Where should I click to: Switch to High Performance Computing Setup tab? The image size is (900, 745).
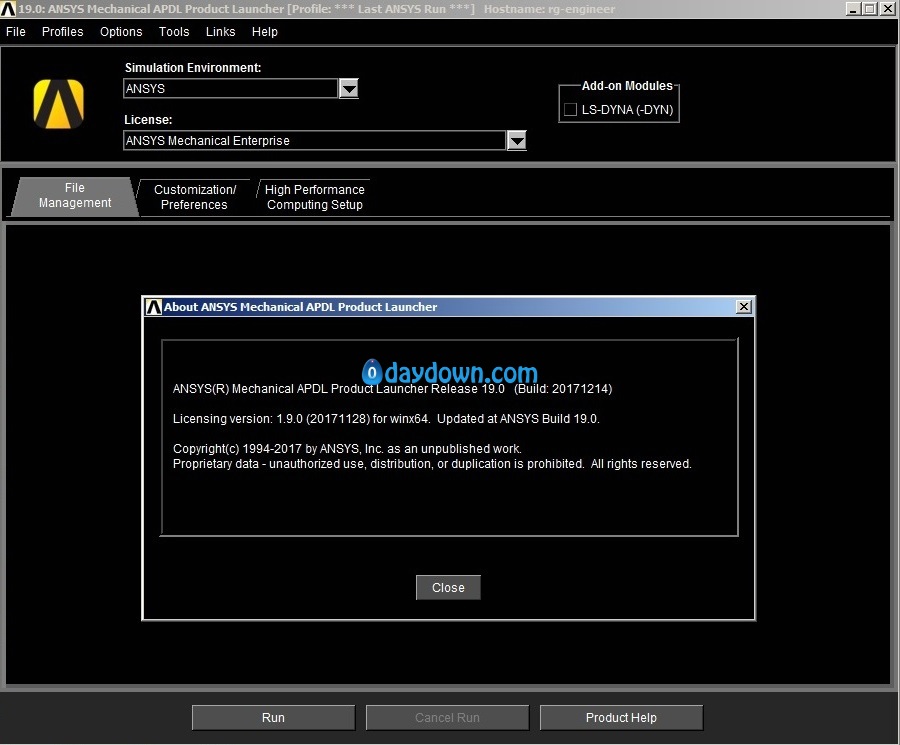tap(314, 197)
